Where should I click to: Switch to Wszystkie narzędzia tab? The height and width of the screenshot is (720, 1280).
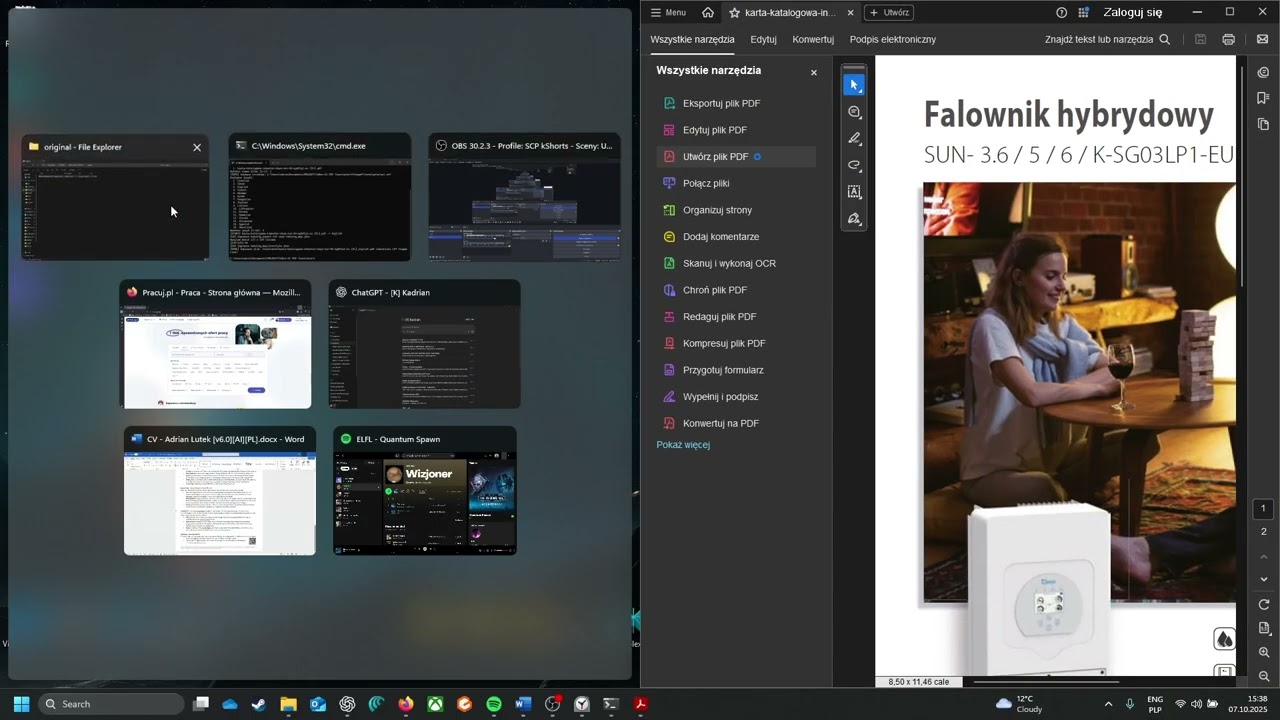692,39
